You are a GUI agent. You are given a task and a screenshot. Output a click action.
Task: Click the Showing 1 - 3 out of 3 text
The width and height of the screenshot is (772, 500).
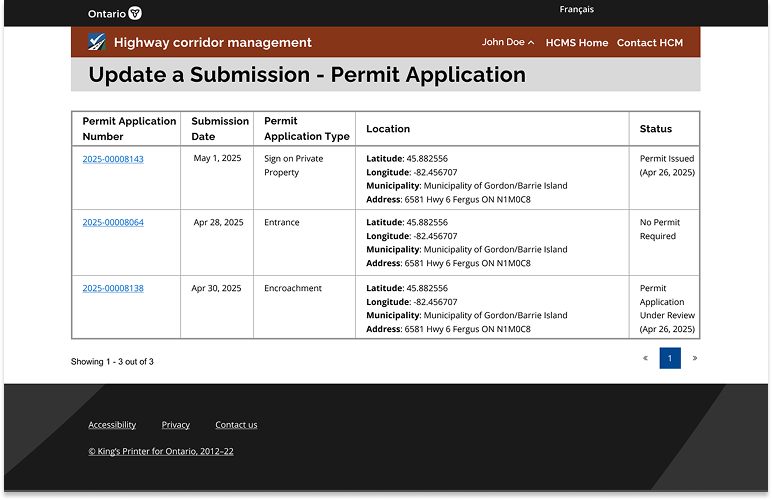coord(112,362)
